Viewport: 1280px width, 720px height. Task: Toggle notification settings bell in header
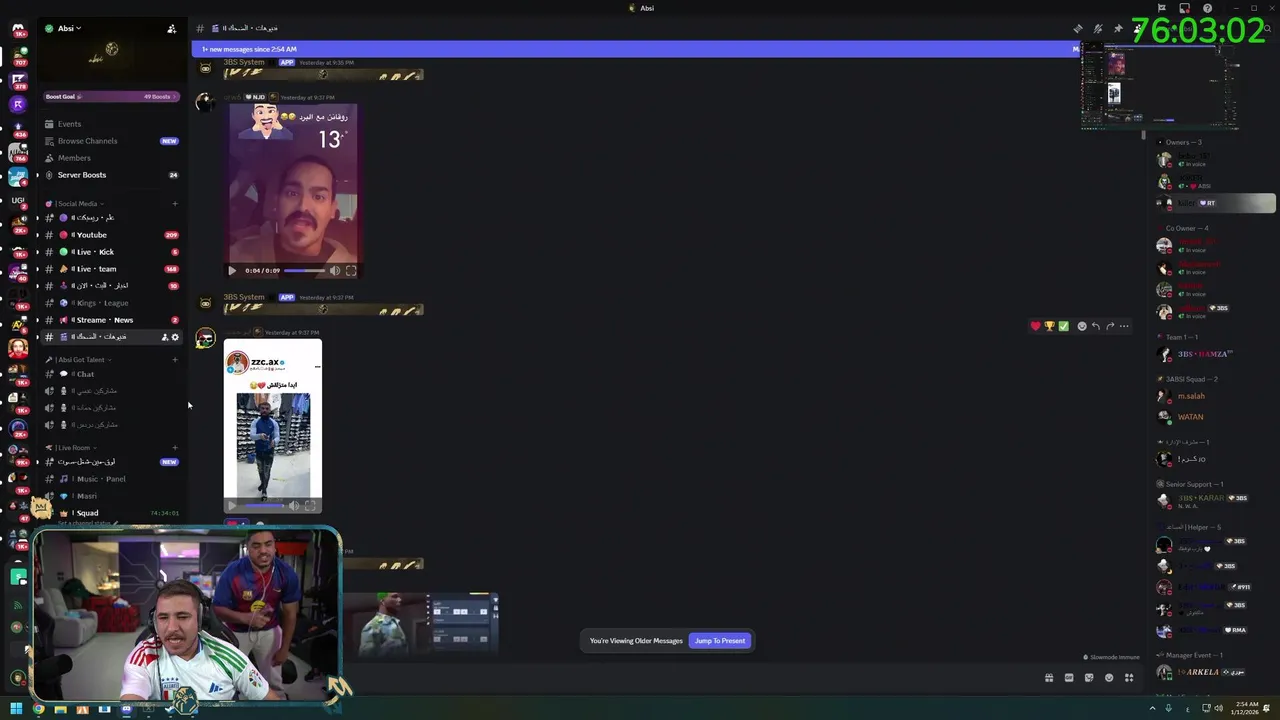coord(1098,28)
